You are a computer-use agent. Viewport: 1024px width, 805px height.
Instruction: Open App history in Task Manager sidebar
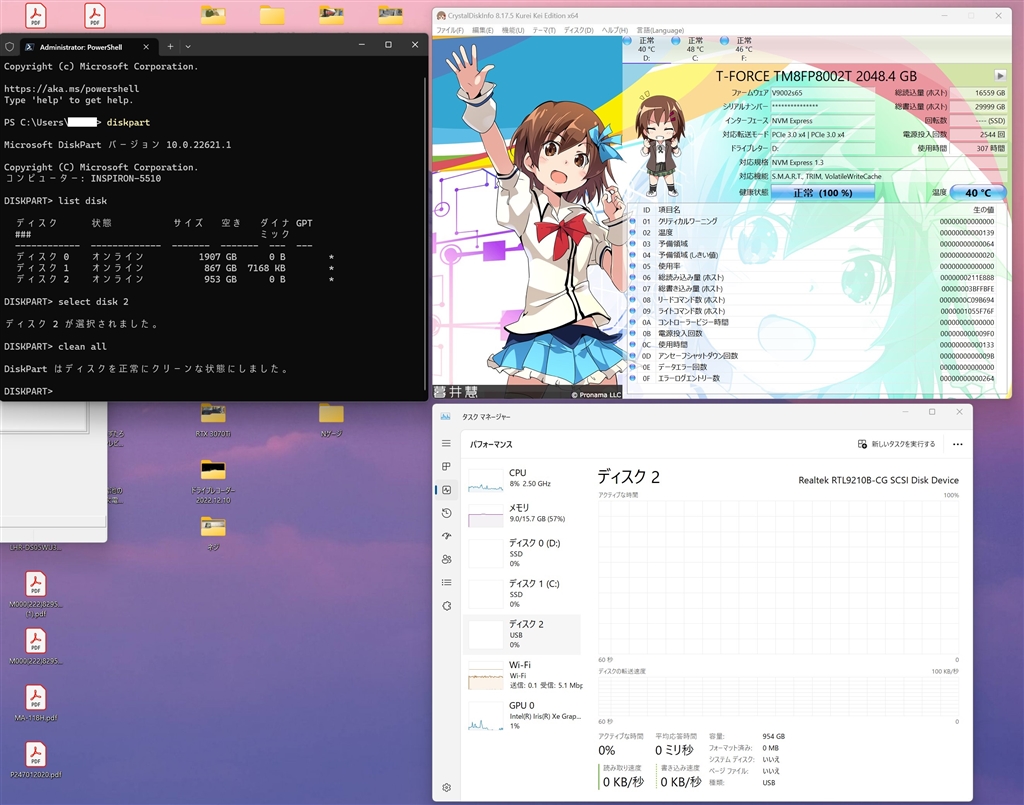tap(447, 513)
